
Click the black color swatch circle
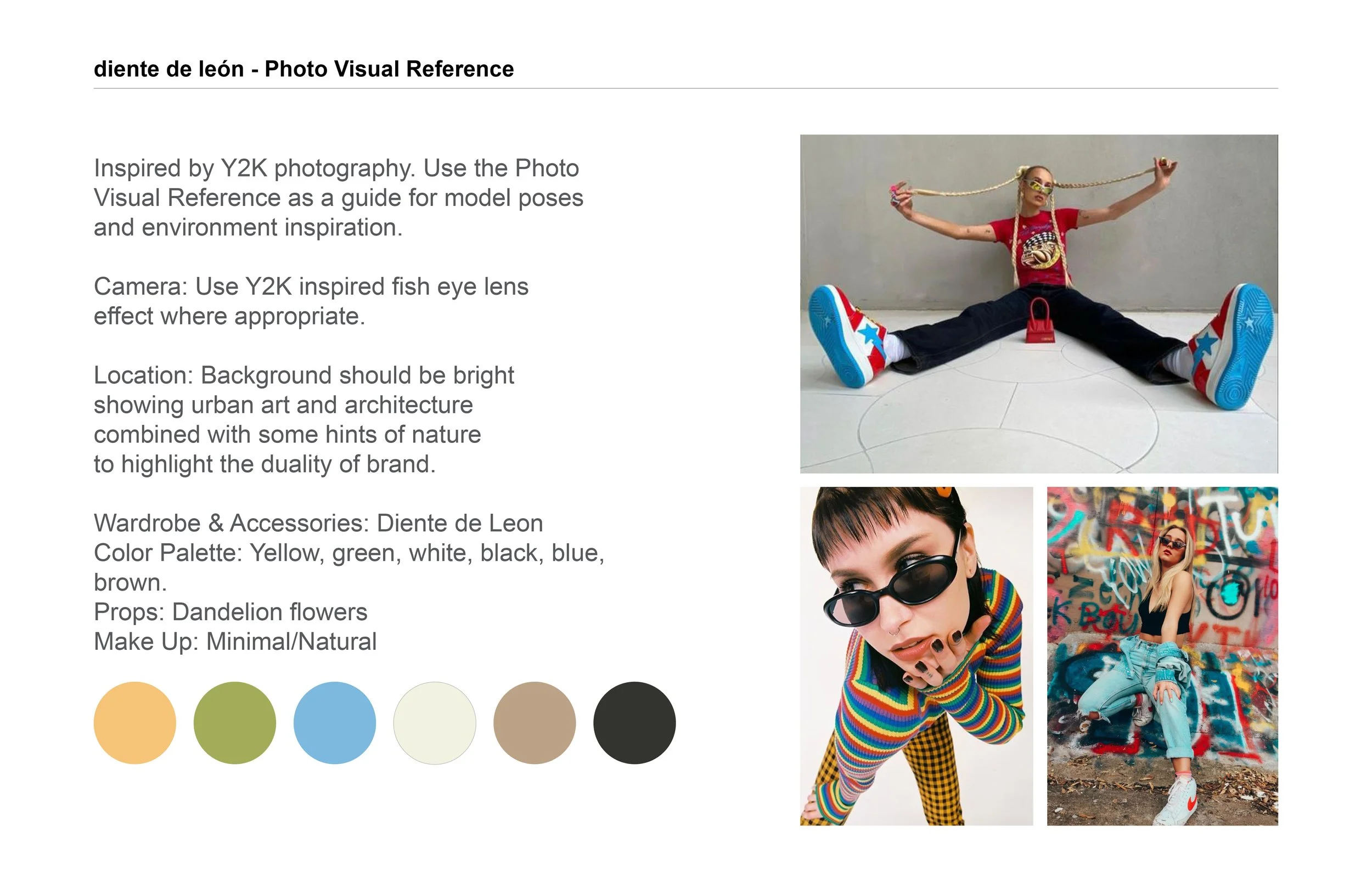635,723
